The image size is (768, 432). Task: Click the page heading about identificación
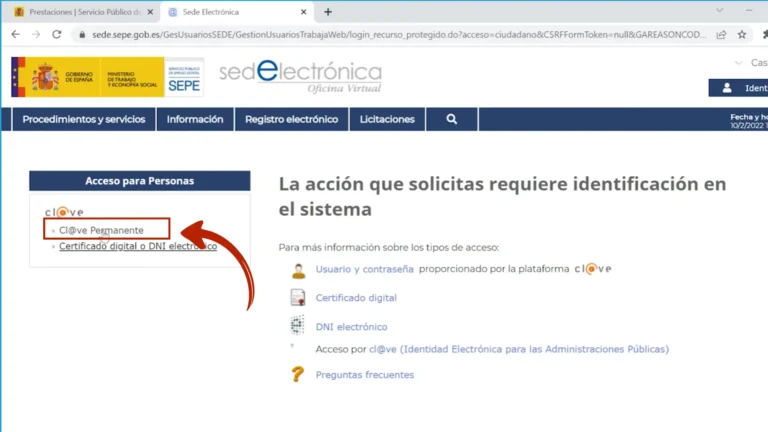tap(503, 196)
